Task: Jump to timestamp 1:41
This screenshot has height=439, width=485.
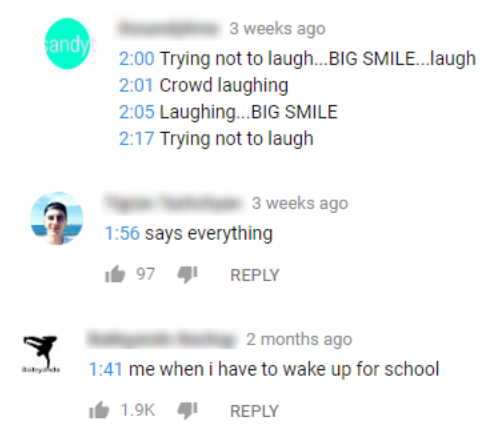Action: (106, 369)
